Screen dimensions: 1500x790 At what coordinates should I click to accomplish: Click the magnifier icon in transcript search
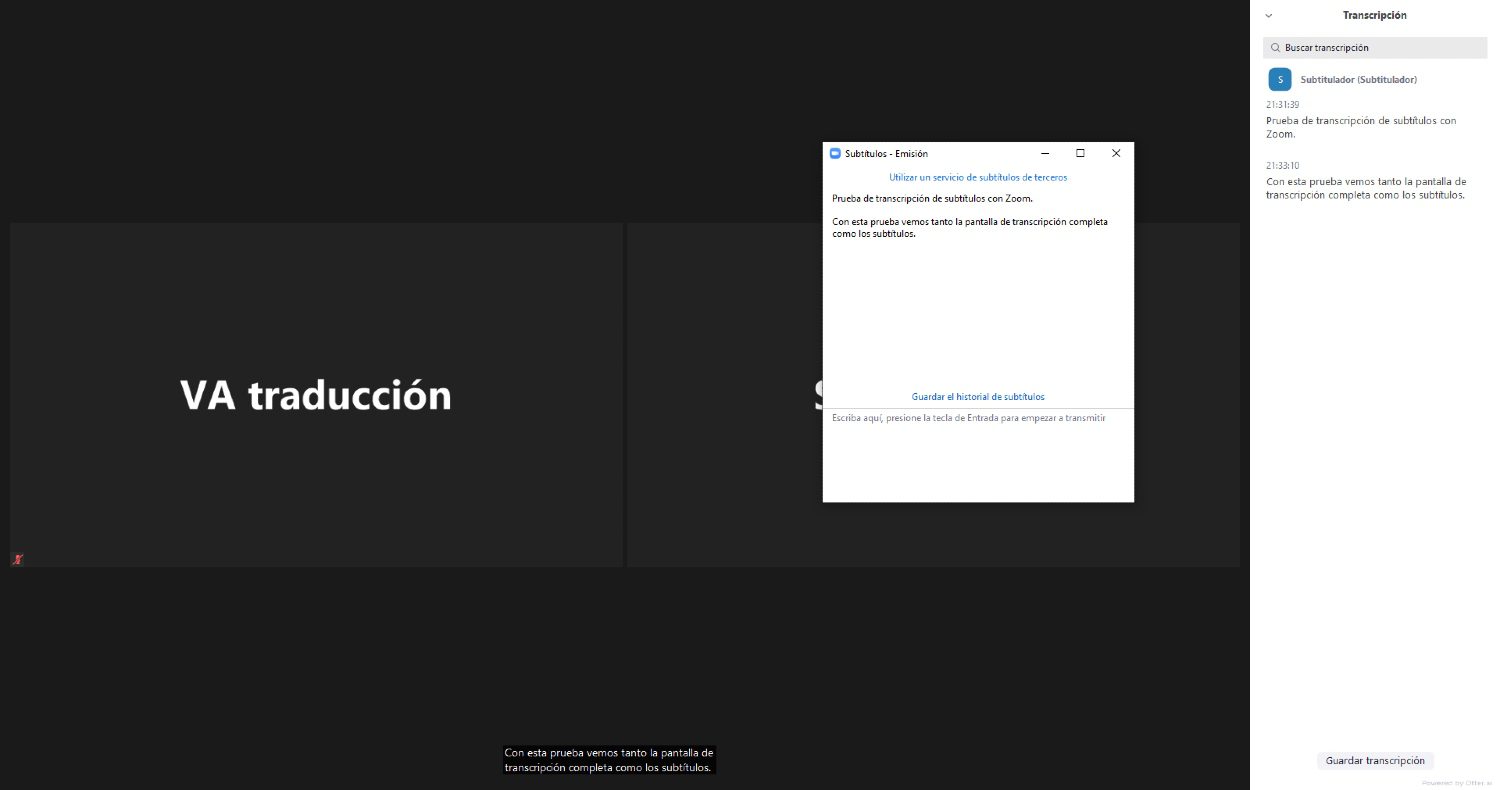tap(1276, 48)
